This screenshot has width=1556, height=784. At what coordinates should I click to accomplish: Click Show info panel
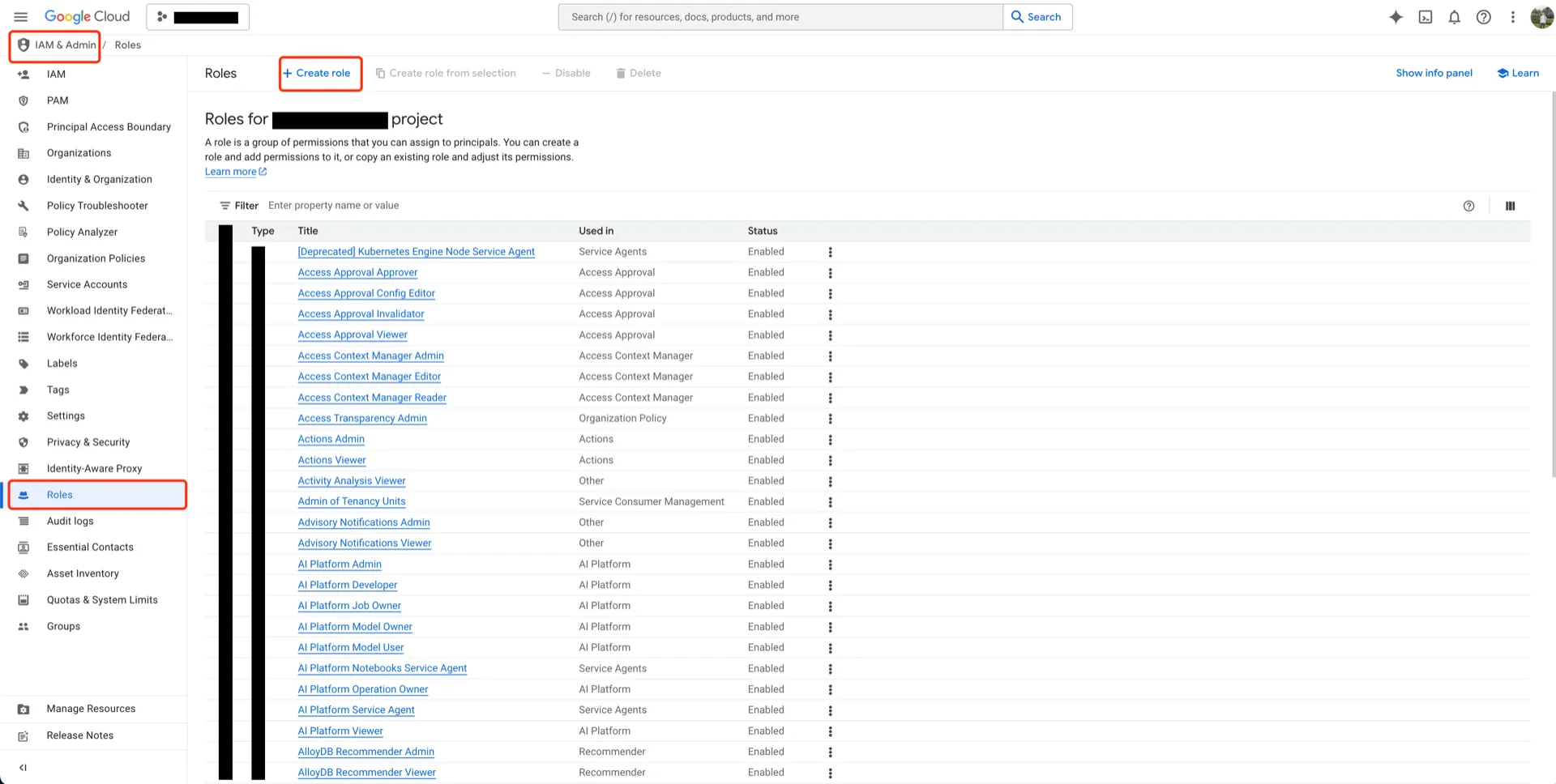pyautogui.click(x=1434, y=73)
